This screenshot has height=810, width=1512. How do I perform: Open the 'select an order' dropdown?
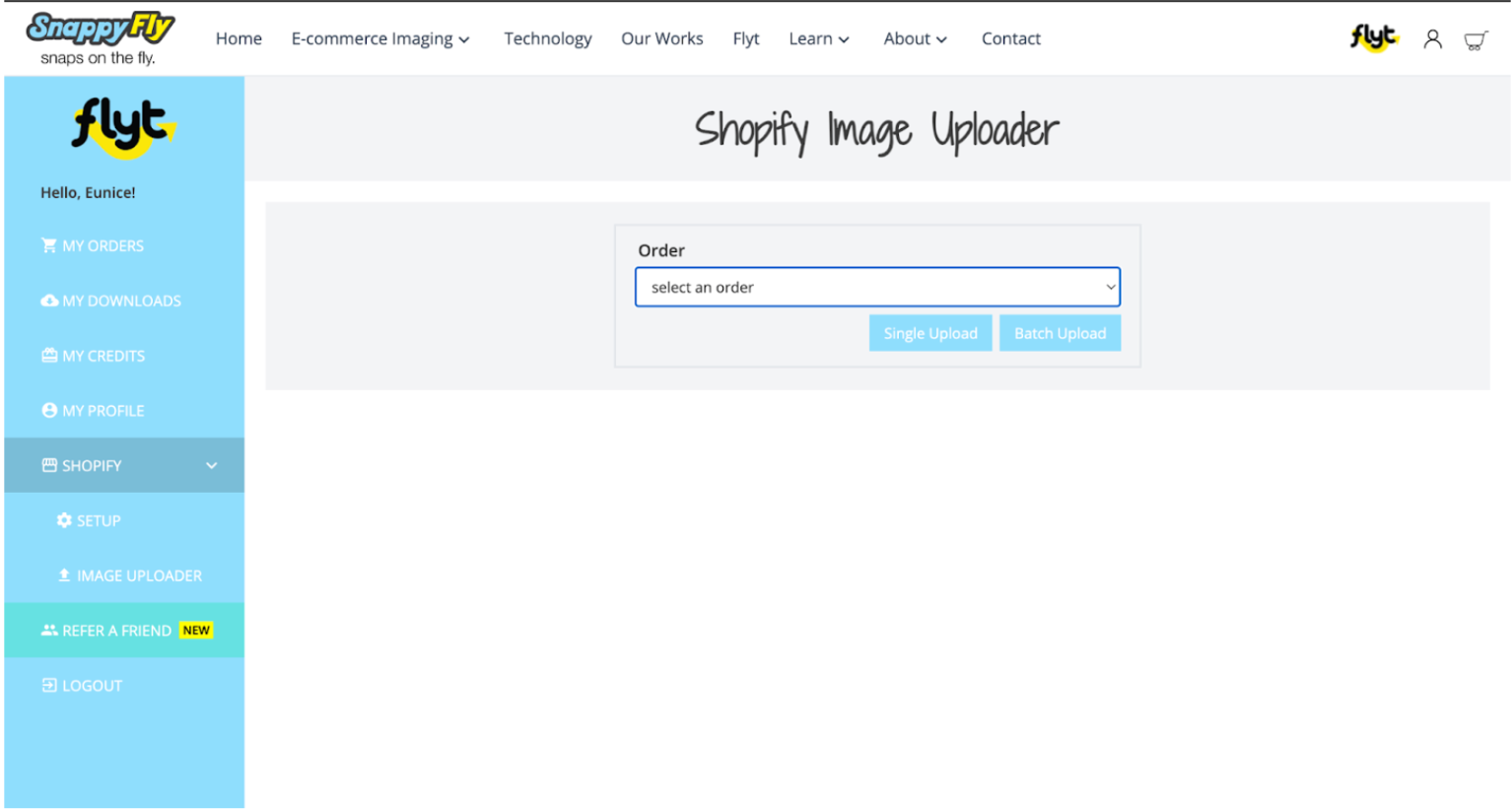point(877,288)
